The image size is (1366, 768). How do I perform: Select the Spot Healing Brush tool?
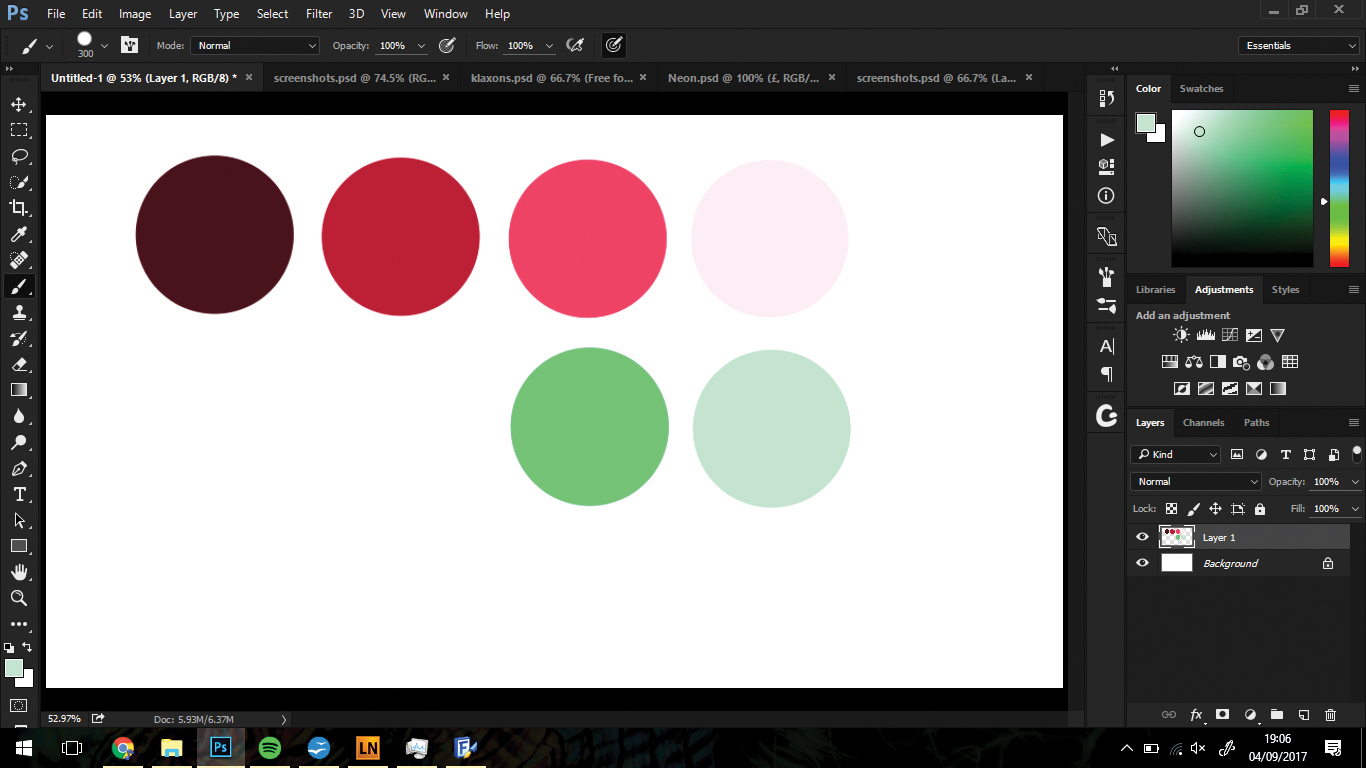(18, 260)
